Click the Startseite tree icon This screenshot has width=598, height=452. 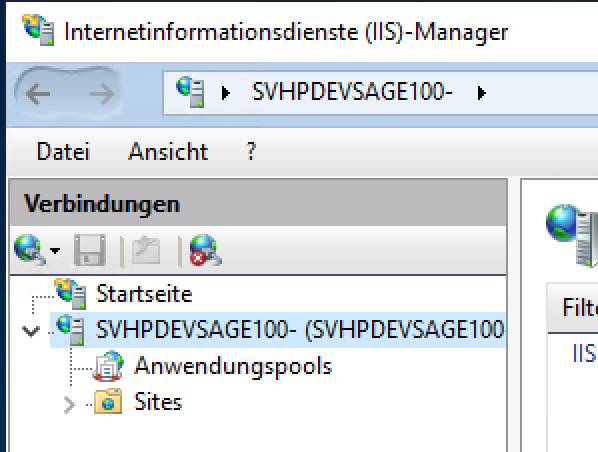71,294
